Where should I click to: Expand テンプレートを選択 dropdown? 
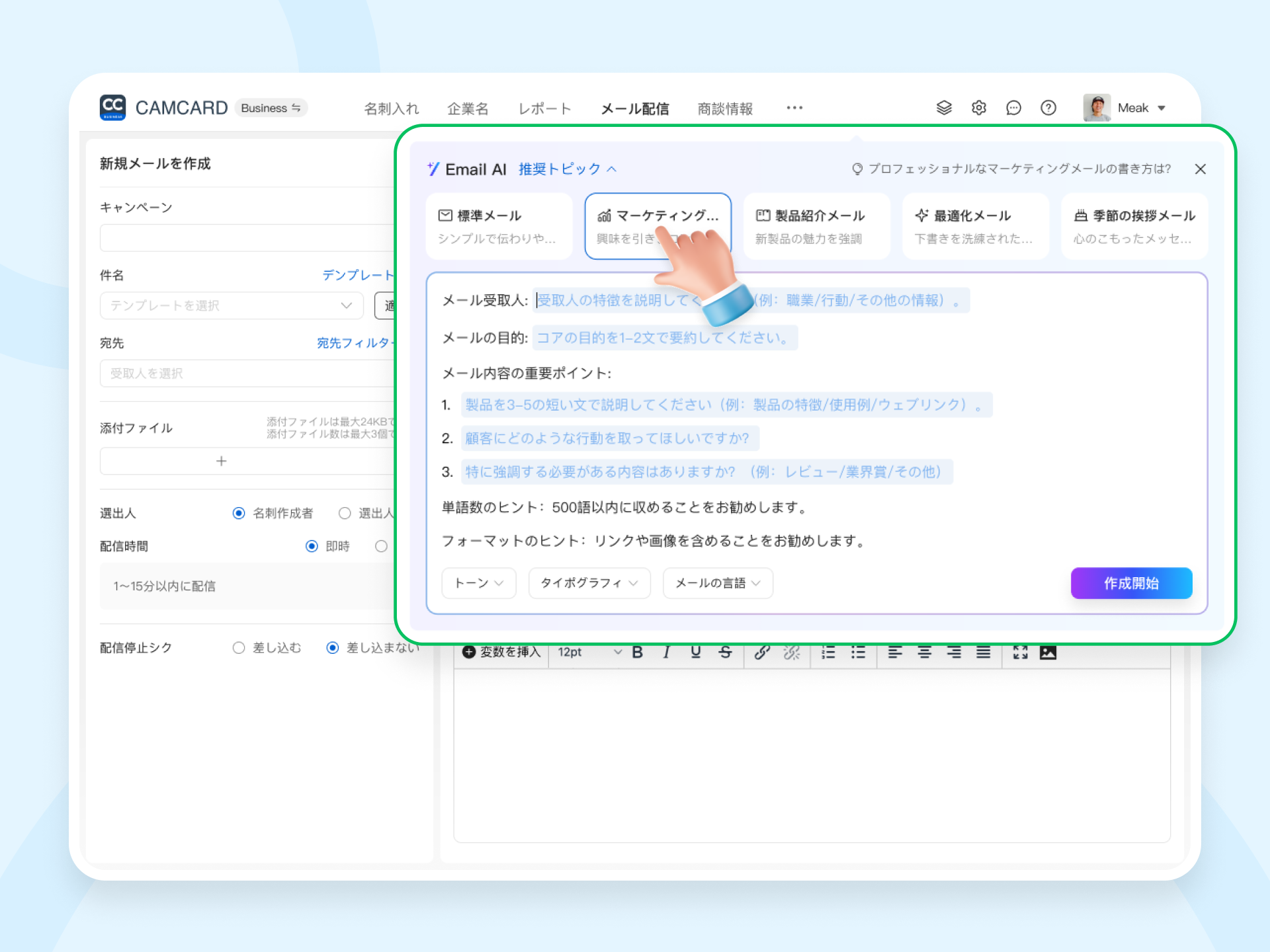coord(232,305)
